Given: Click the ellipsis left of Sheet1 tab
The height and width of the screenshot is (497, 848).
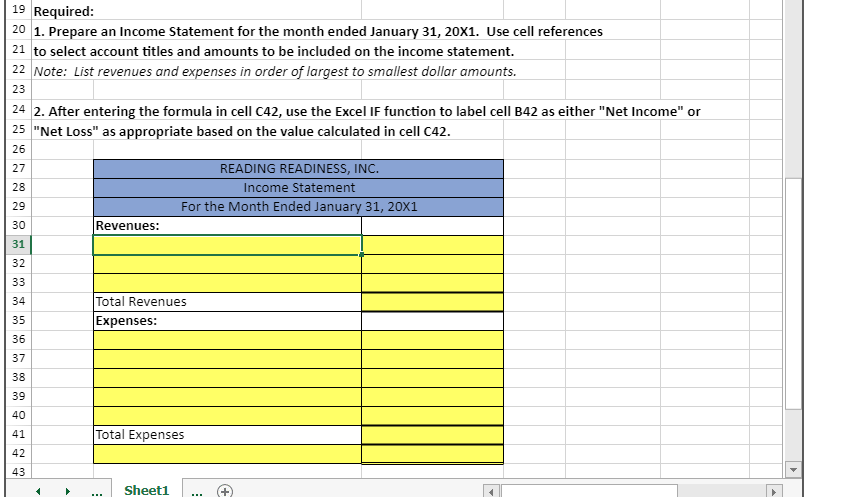Looking at the screenshot, I should 97,492.
